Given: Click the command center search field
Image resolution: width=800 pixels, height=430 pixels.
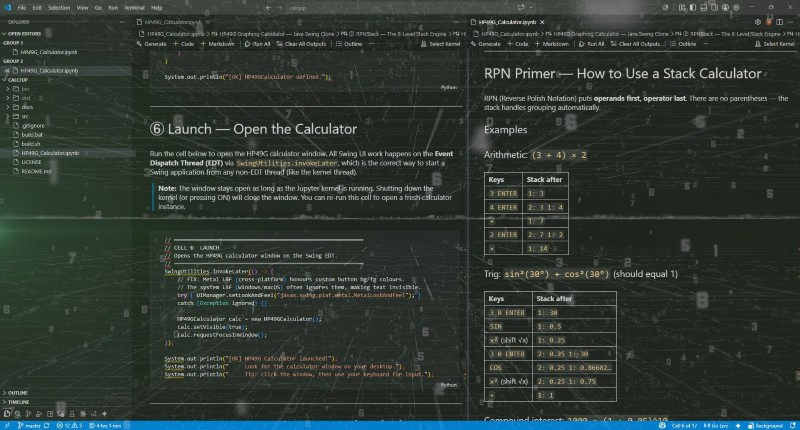Looking at the screenshot, I should click(398, 8).
